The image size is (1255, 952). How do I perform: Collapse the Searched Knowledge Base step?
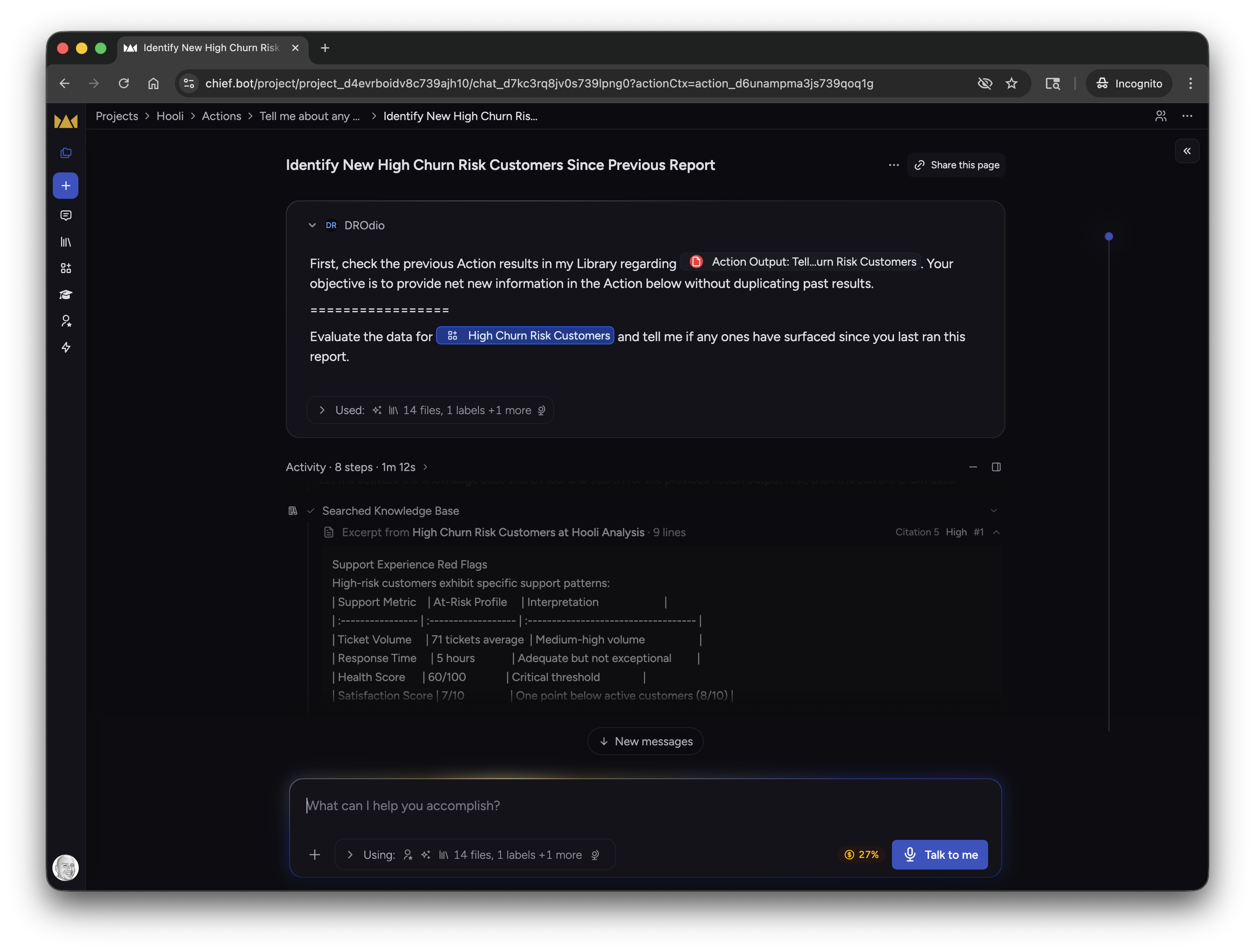pos(994,511)
